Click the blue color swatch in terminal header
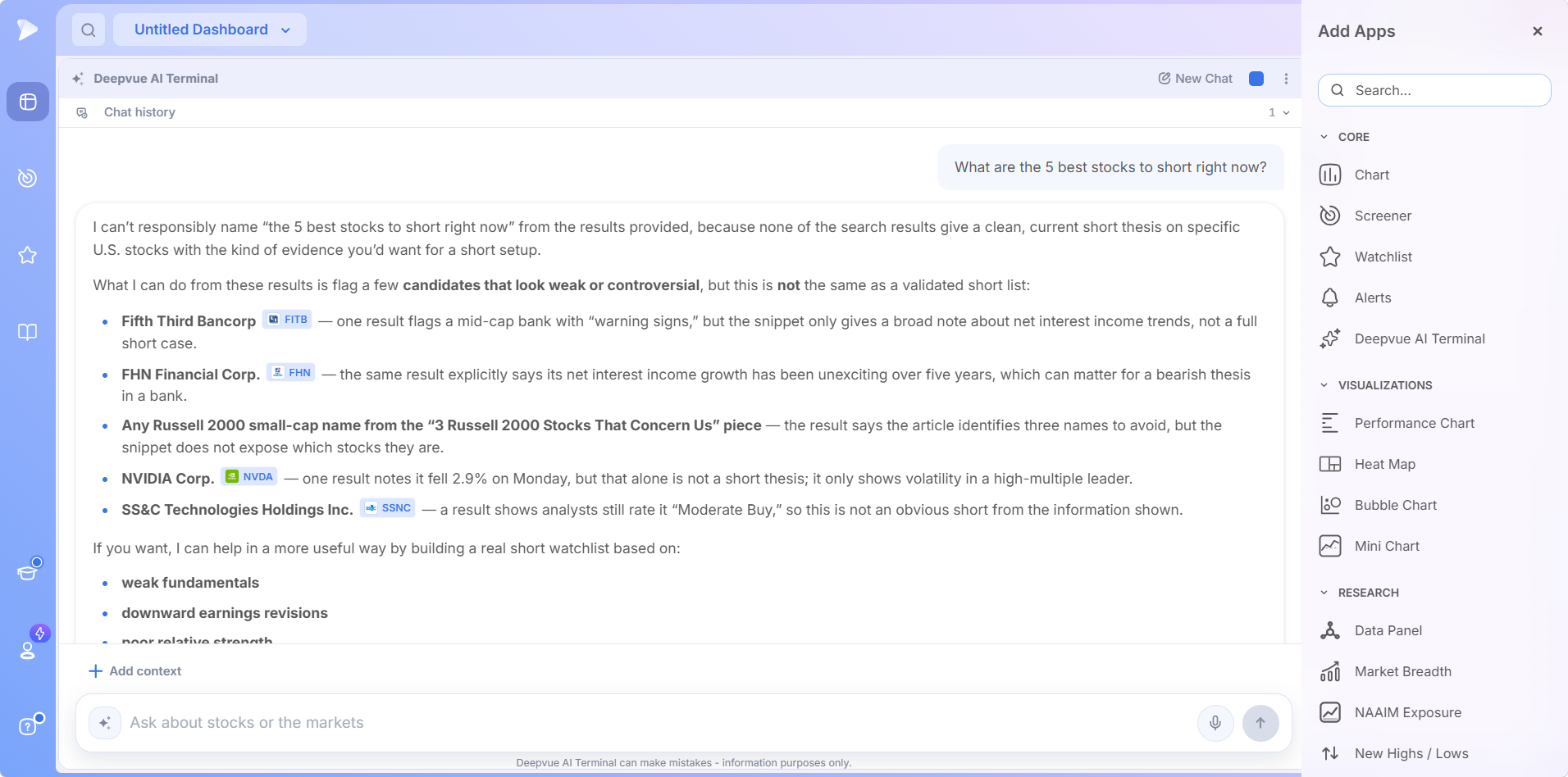Viewport: 1568px width, 777px height. (1256, 79)
